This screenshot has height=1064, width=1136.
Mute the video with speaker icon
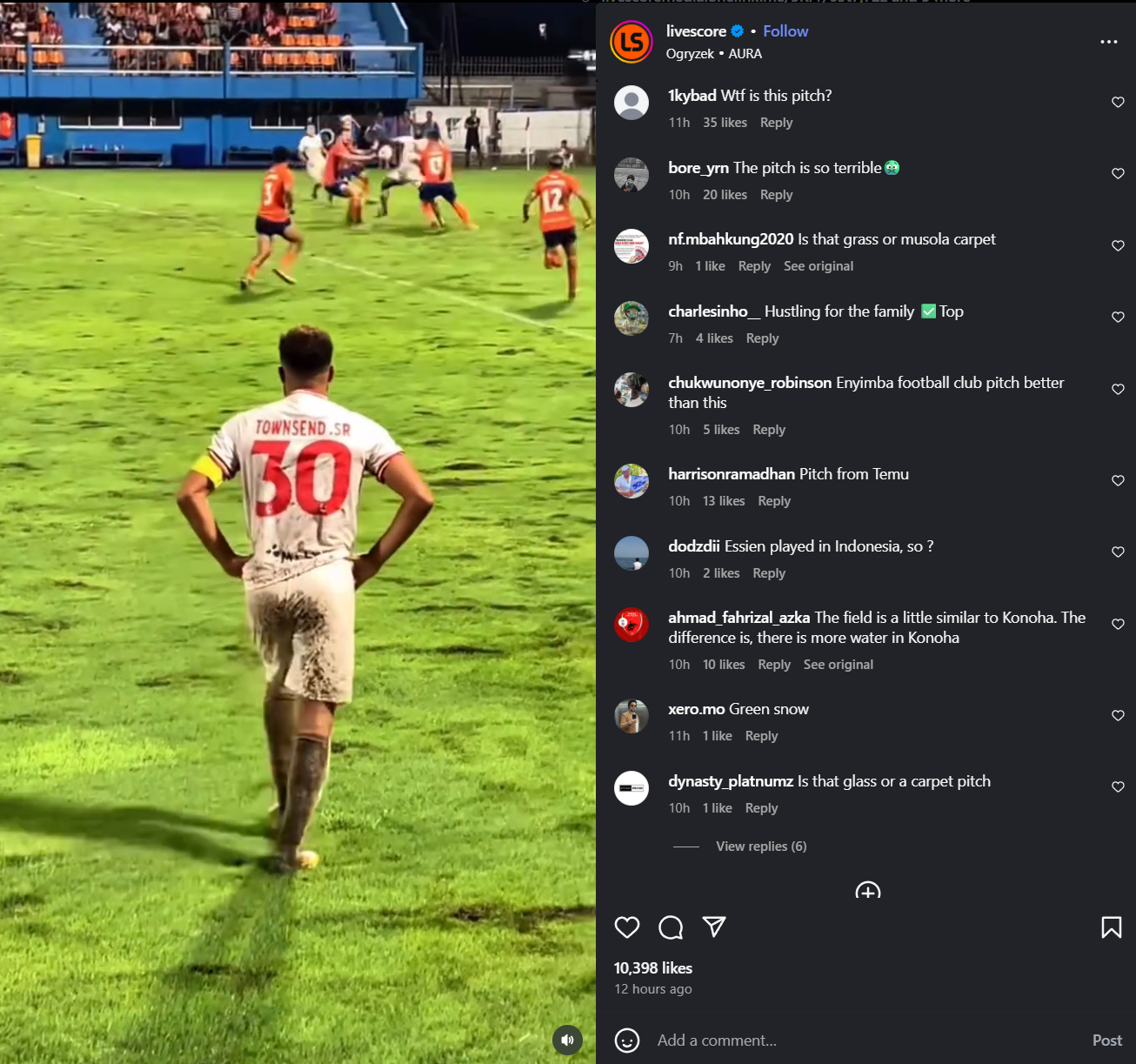[x=567, y=1040]
